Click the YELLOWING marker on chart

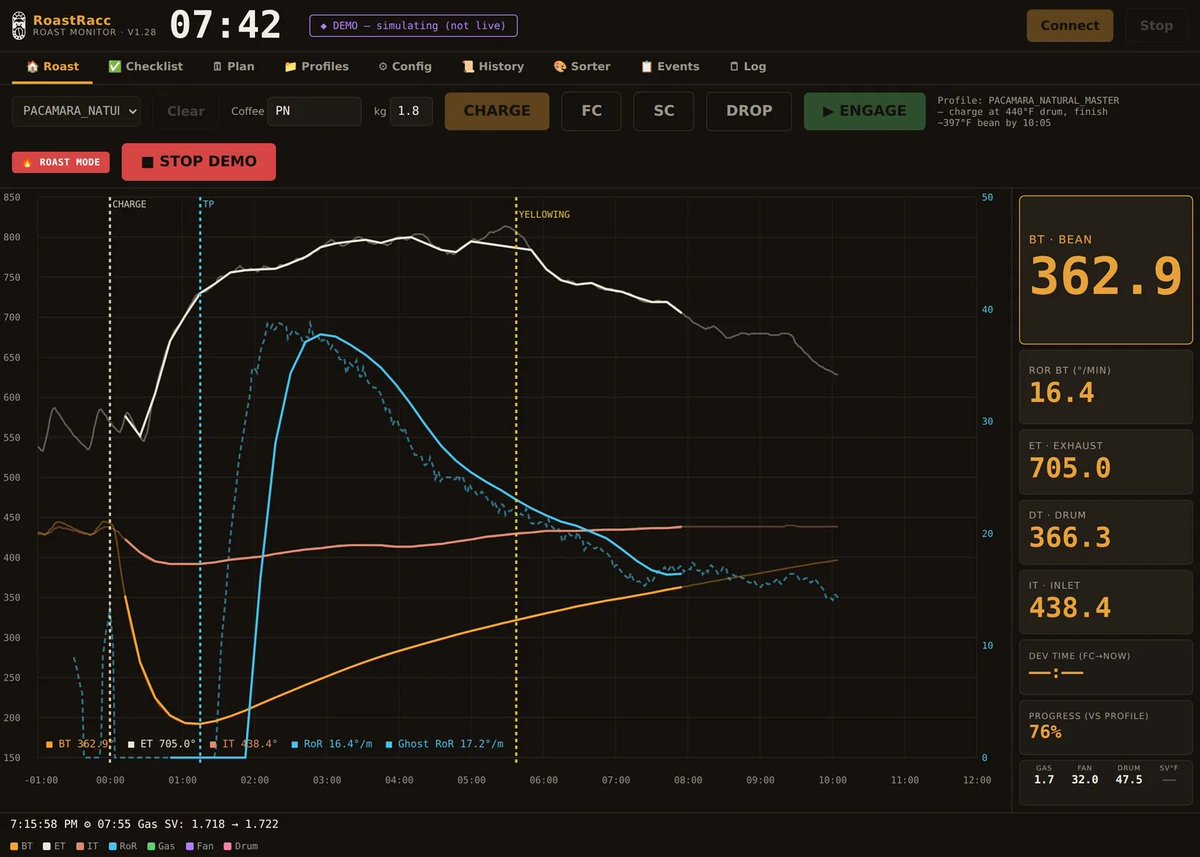coord(516,478)
